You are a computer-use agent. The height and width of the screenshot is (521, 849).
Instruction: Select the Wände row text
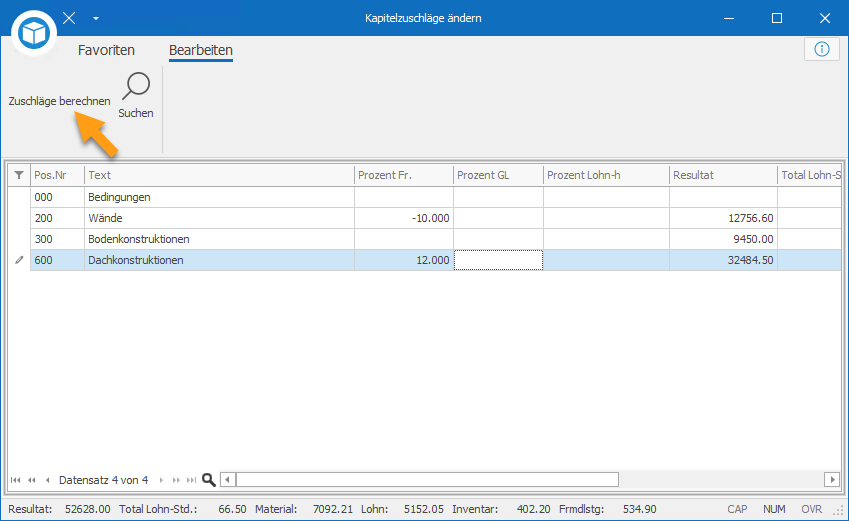pyautogui.click(x=105, y=218)
